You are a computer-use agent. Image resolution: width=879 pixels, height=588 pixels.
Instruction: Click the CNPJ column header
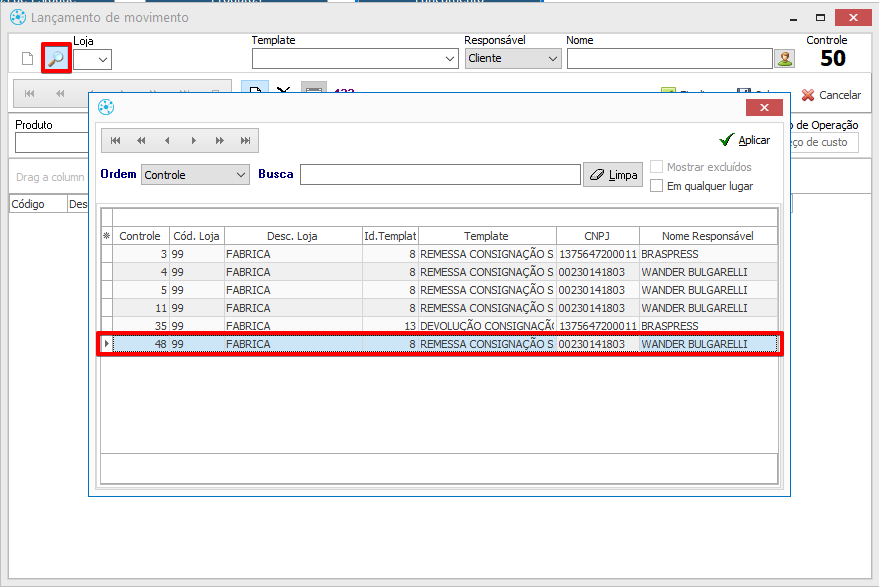[x=597, y=236]
